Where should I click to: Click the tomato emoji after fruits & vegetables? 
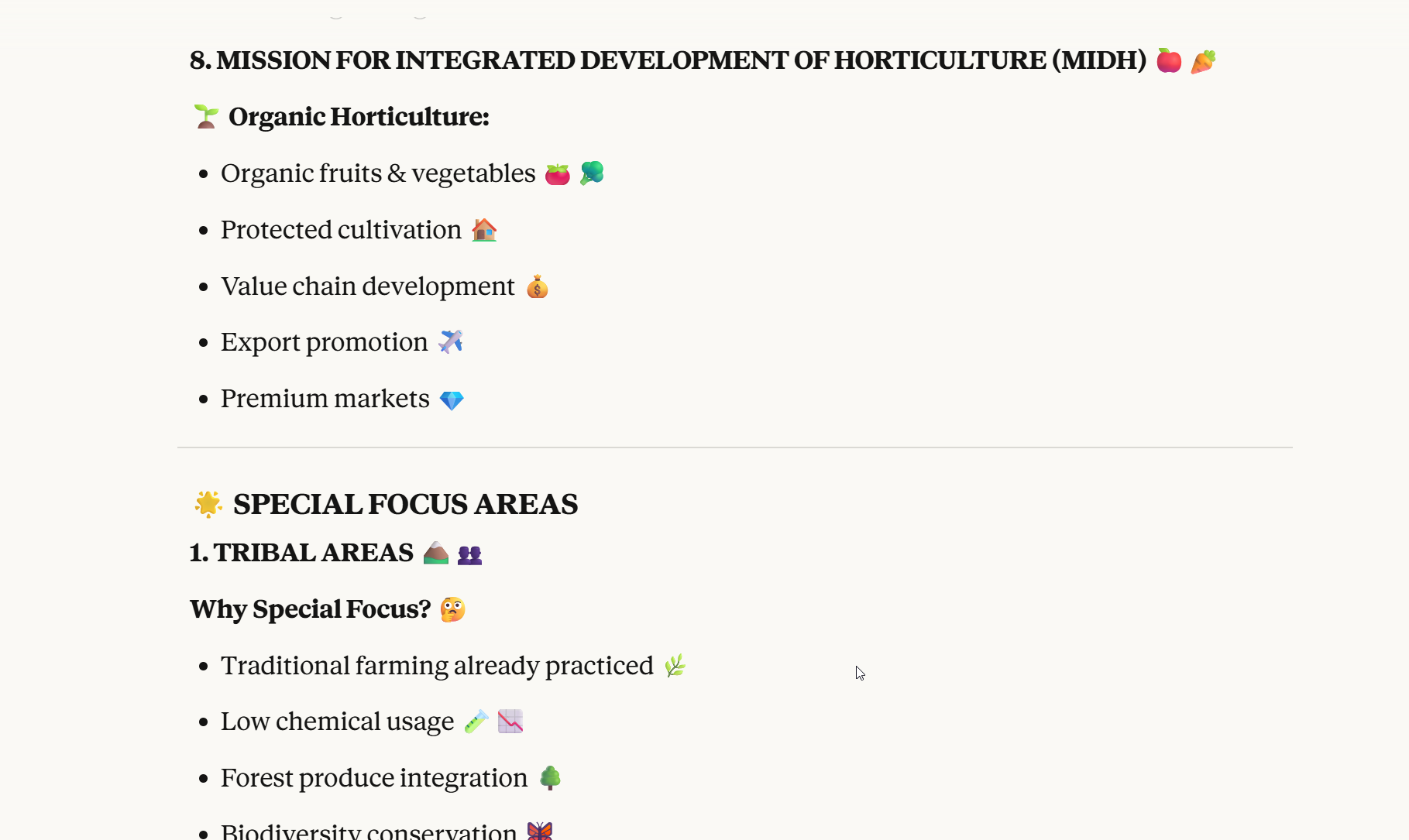point(557,174)
